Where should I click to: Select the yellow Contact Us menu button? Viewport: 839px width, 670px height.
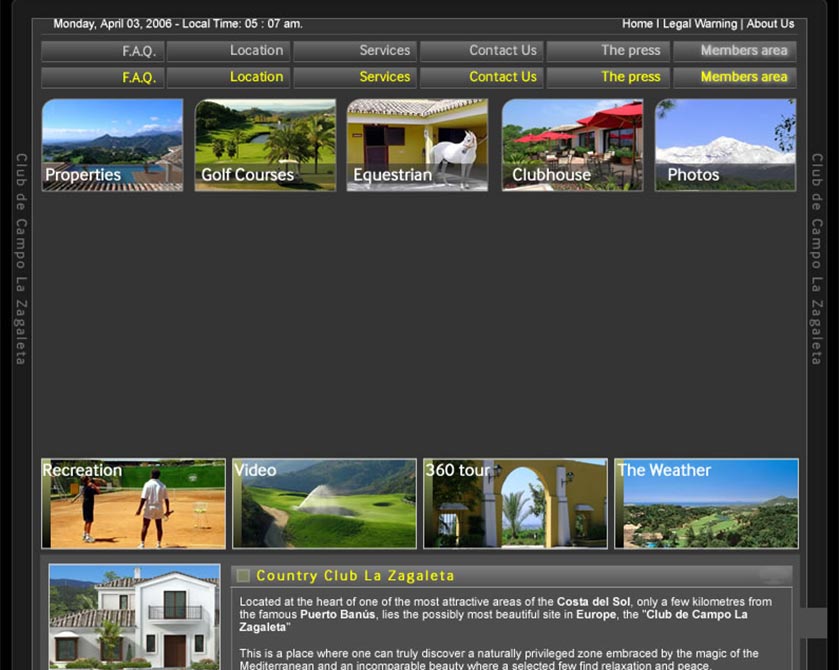coord(482,77)
